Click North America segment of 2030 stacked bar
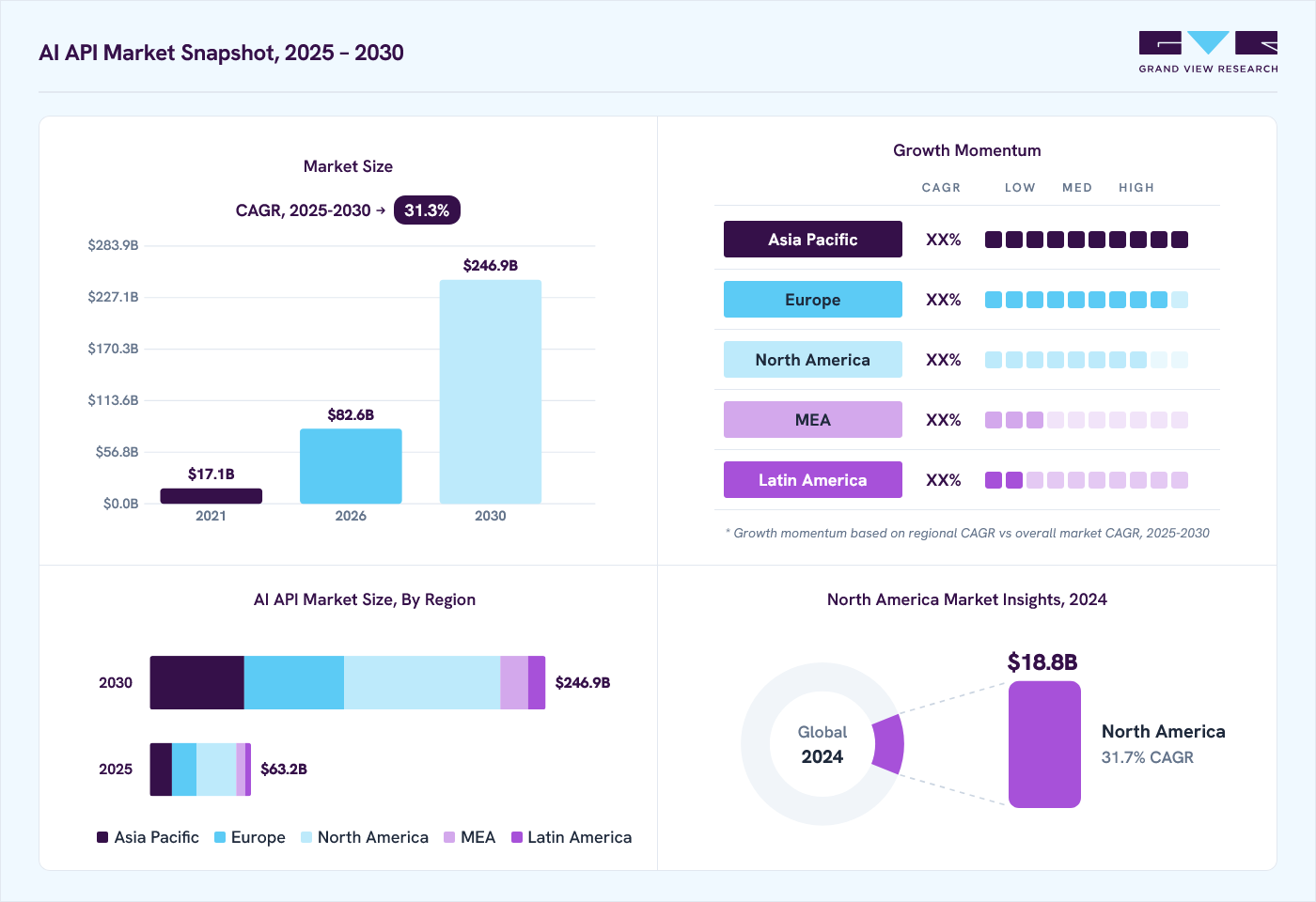 pyautogui.click(x=422, y=683)
